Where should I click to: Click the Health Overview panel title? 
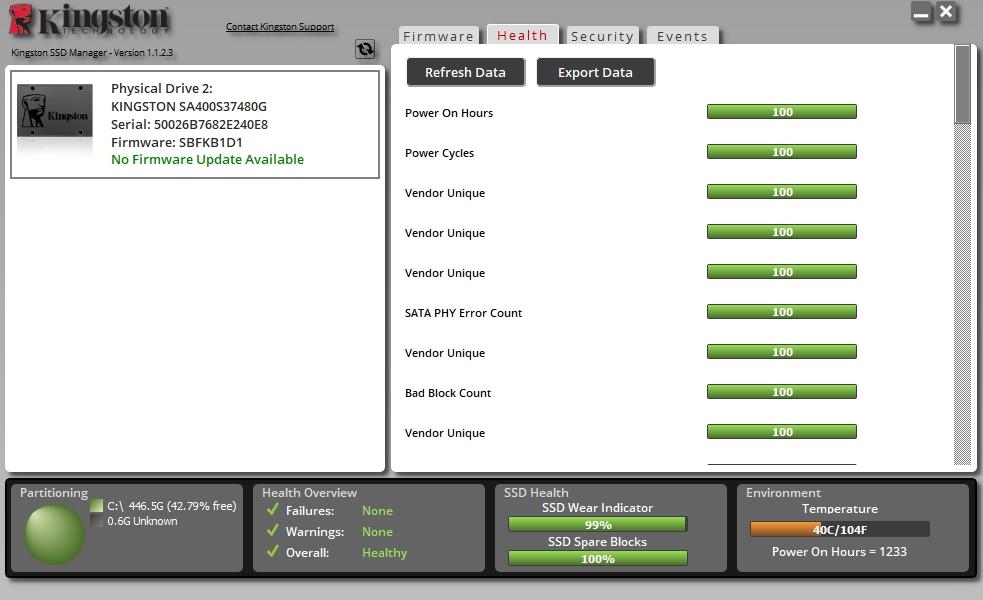coord(309,493)
